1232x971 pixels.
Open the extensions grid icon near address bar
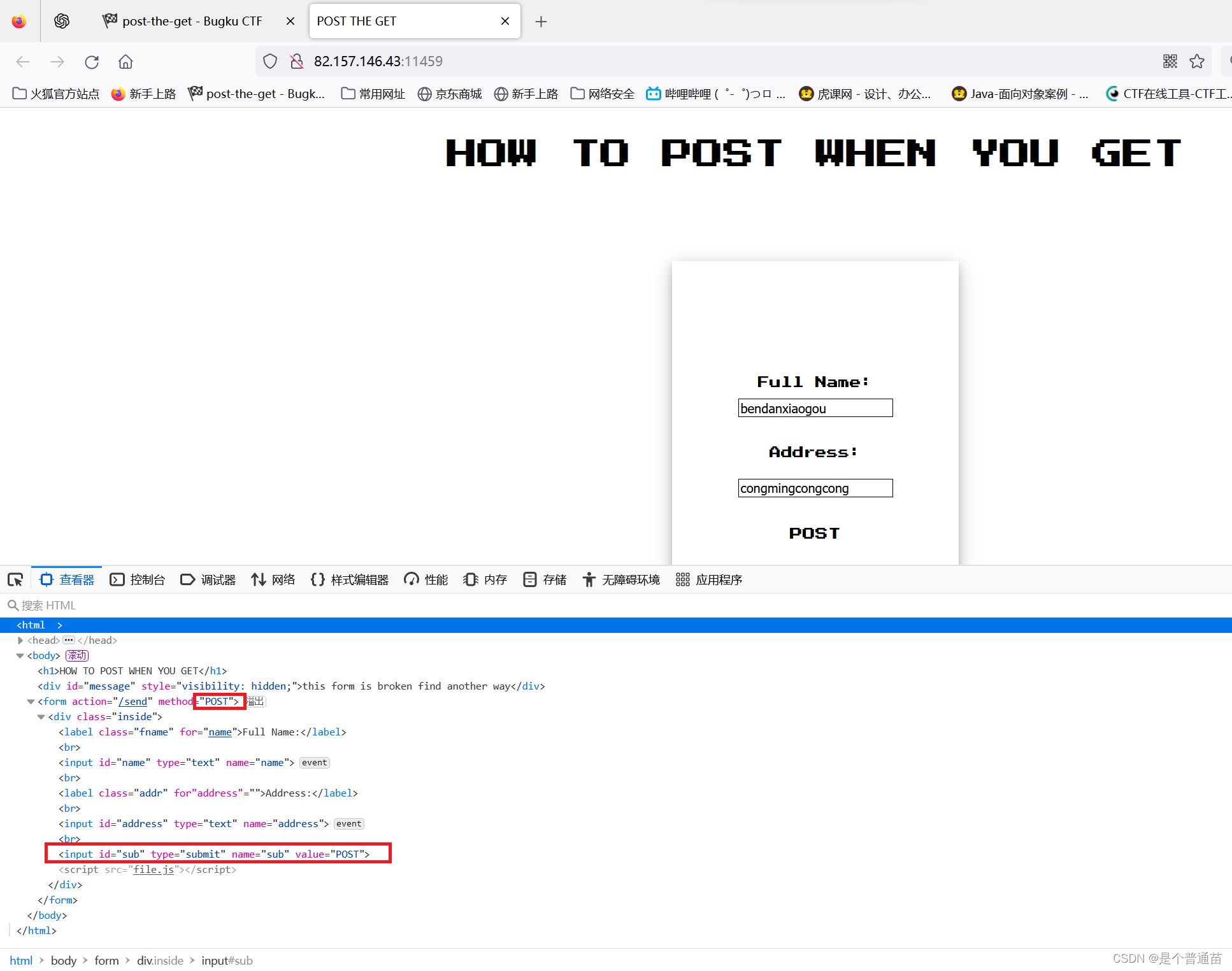[x=1170, y=60]
